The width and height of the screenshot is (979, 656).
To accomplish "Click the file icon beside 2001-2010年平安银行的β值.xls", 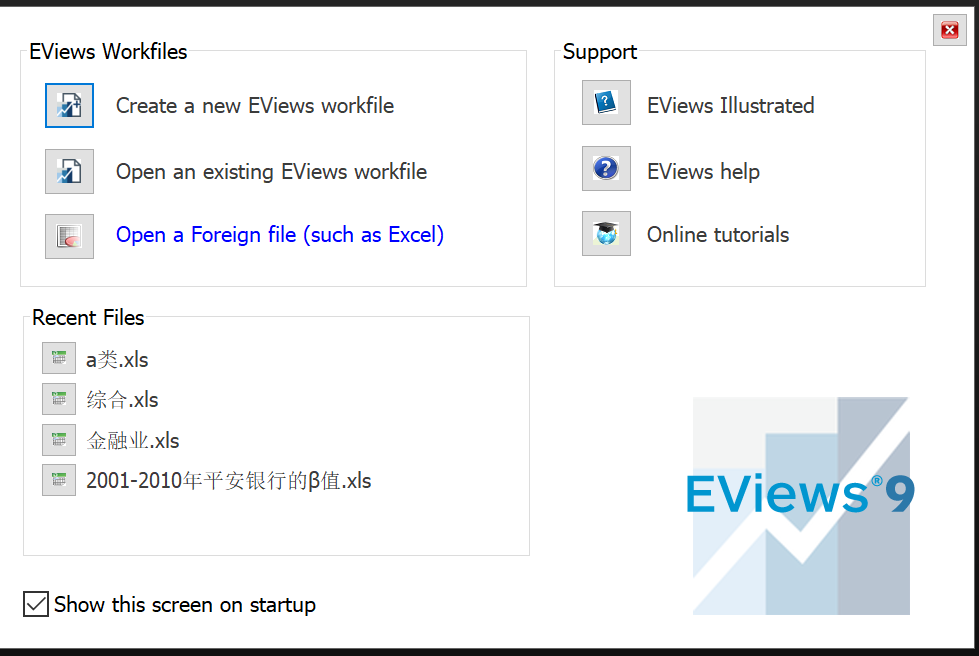I will tap(59, 480).
